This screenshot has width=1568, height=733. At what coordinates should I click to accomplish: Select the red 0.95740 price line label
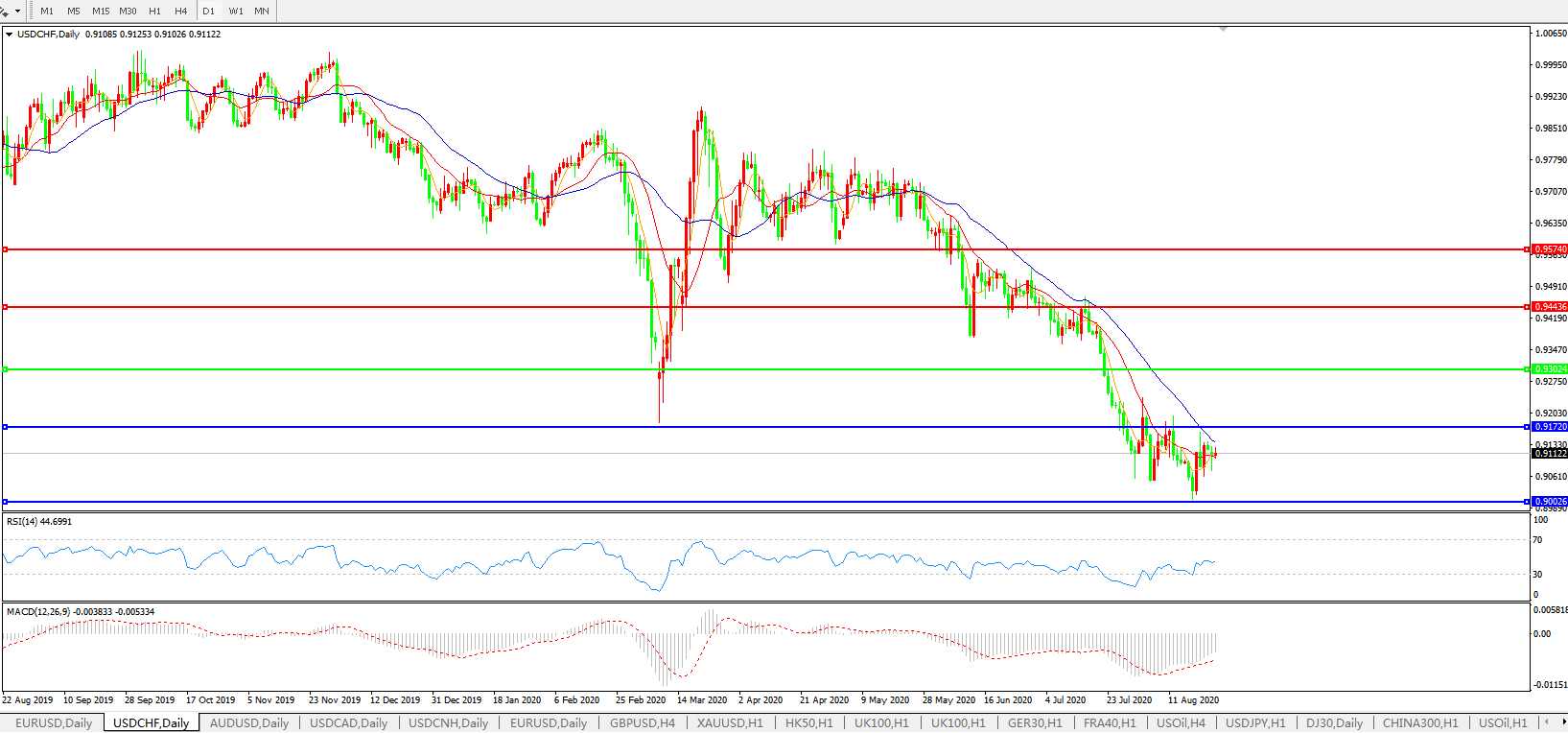(1550, 249)
